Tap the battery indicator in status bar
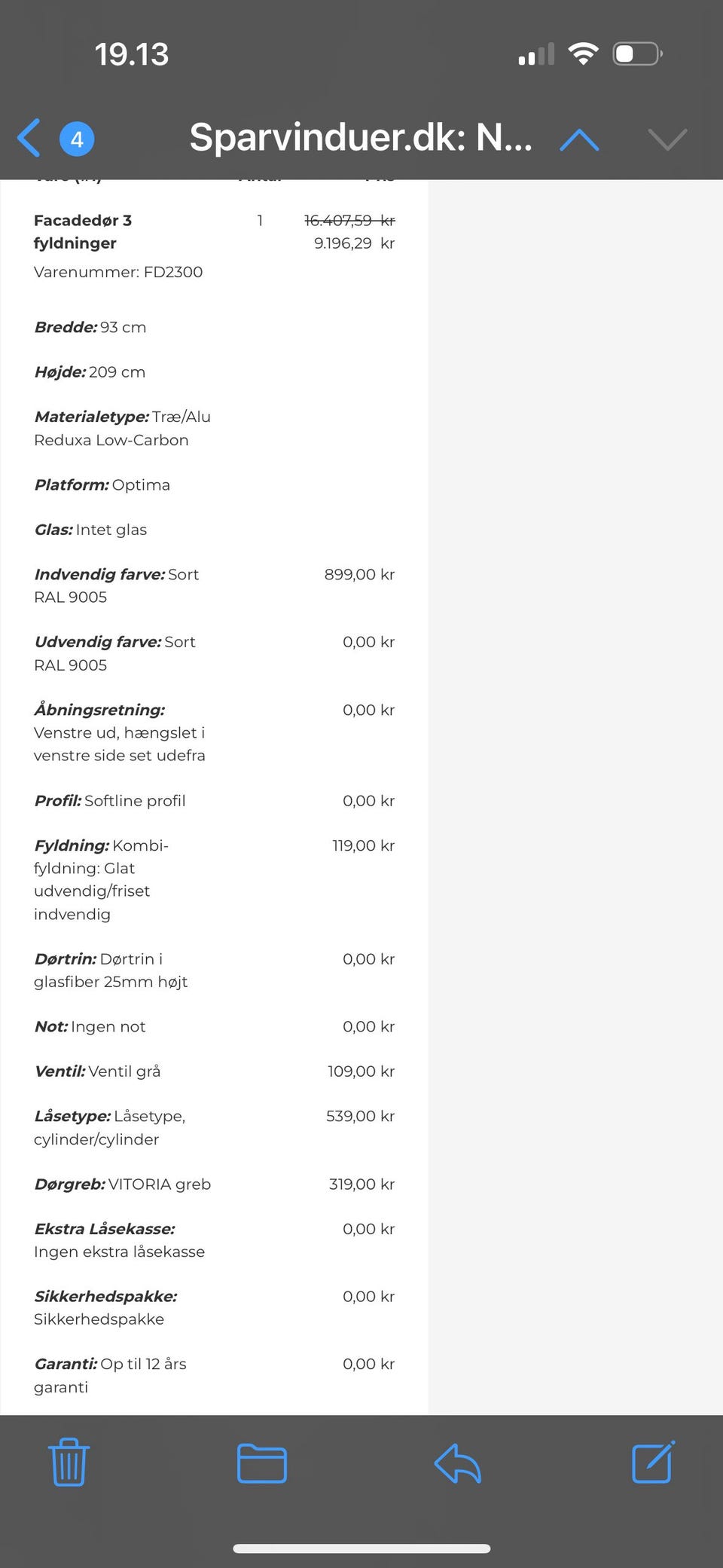This screenshot has width=723, height=1568. [637, 53]
